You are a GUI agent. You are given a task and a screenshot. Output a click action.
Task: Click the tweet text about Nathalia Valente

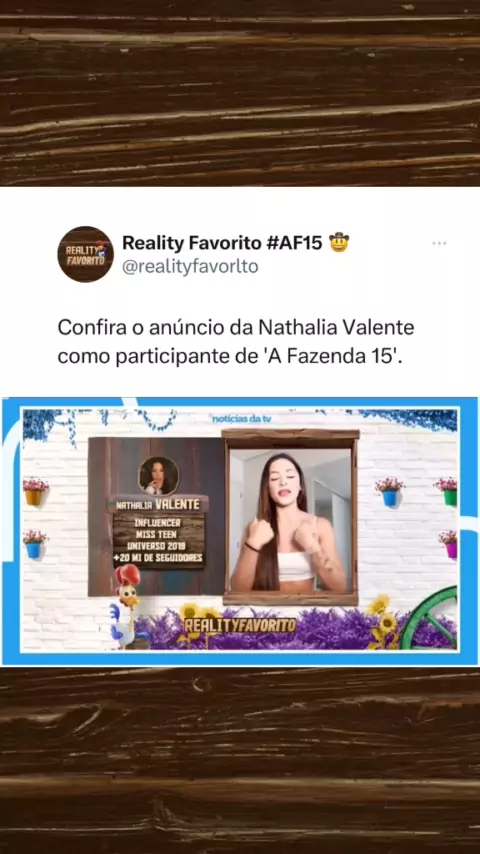[236, 343]
